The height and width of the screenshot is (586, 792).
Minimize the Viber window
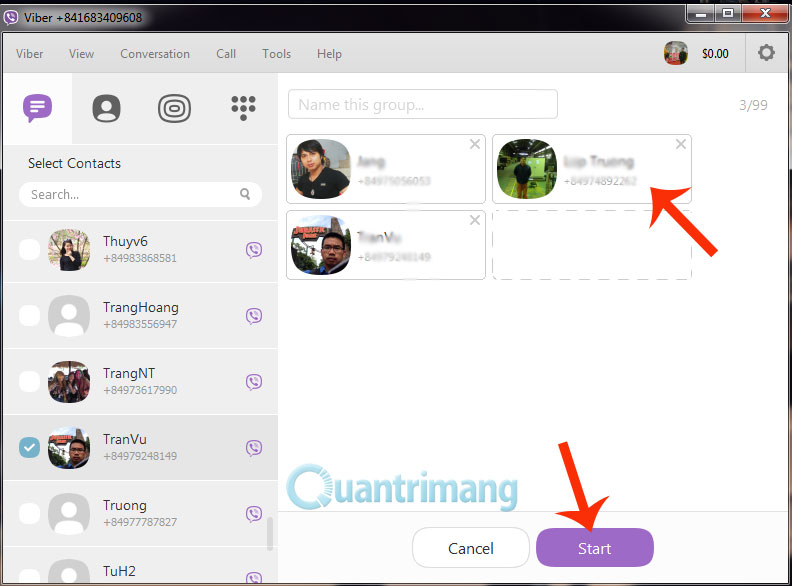(x=700, y=14)
